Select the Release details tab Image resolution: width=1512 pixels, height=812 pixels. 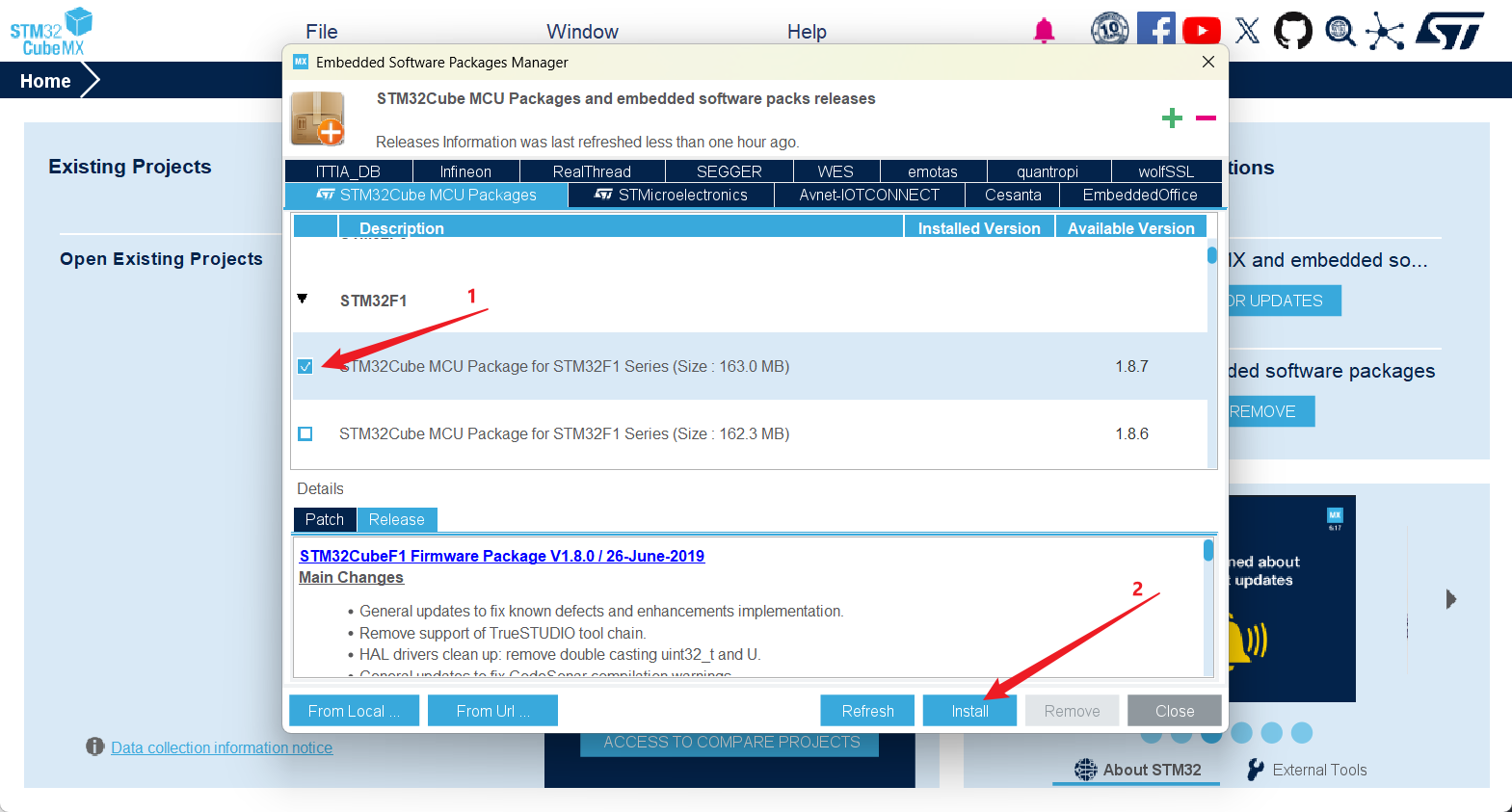pos(397,519)
